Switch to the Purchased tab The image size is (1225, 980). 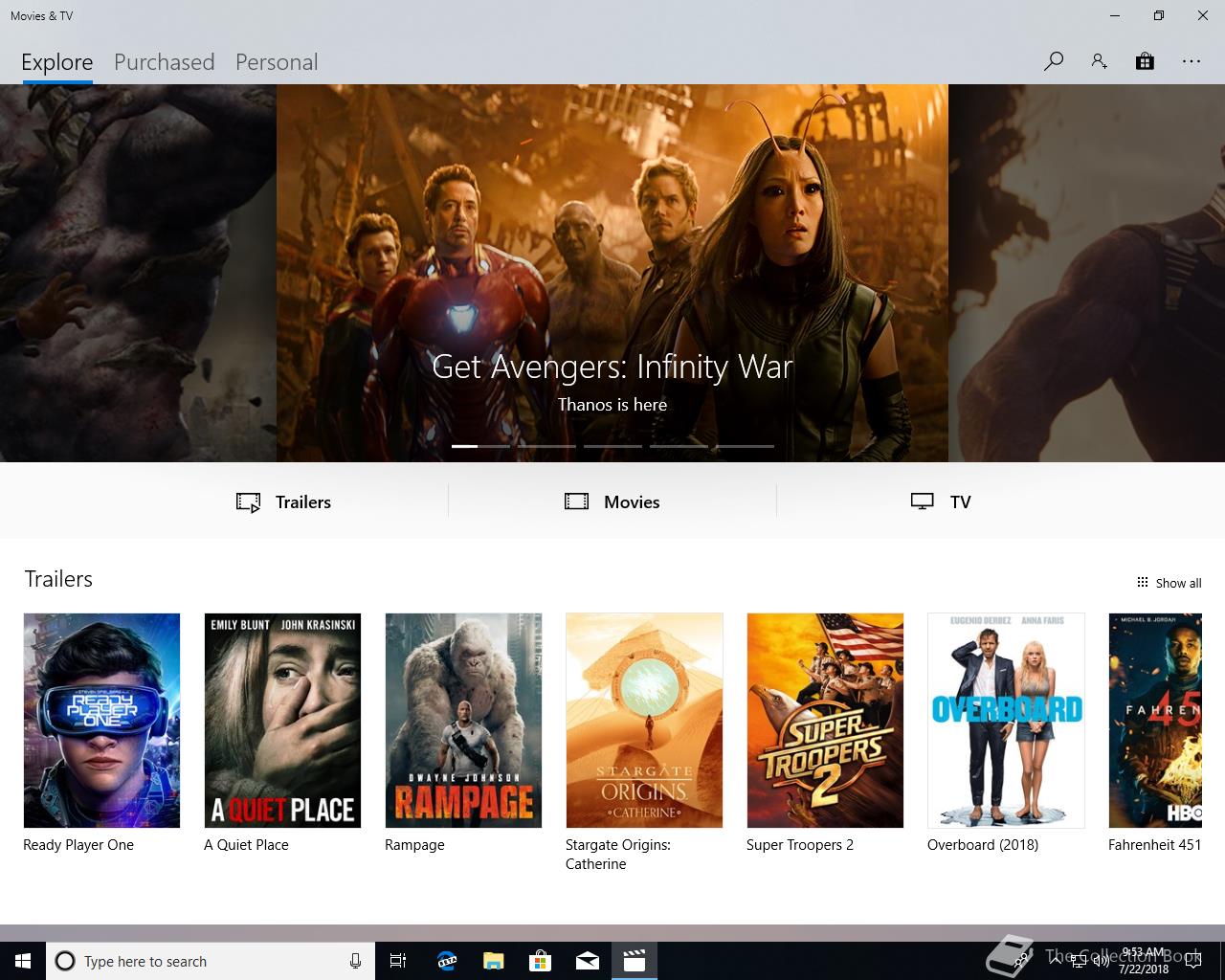tap(164, 62)
